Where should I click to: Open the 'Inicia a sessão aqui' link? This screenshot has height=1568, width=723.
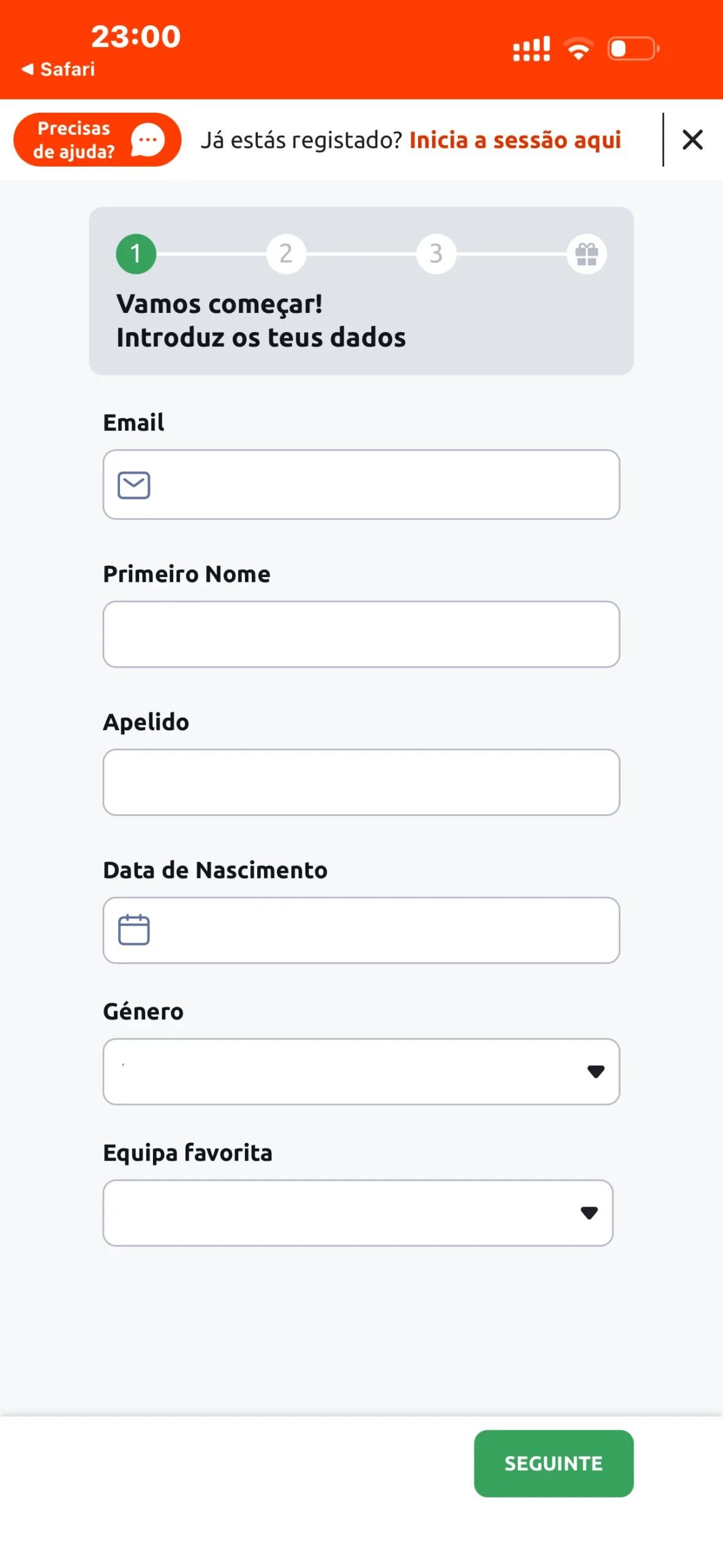pos(515,140)
